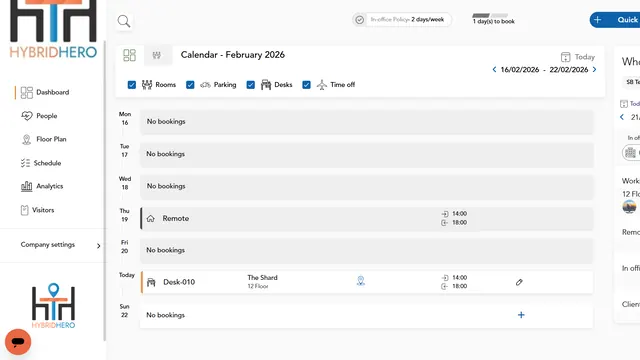Click the HybridHero logo at top
Viewport: 640px width, 360px height.
pos(53,29)
